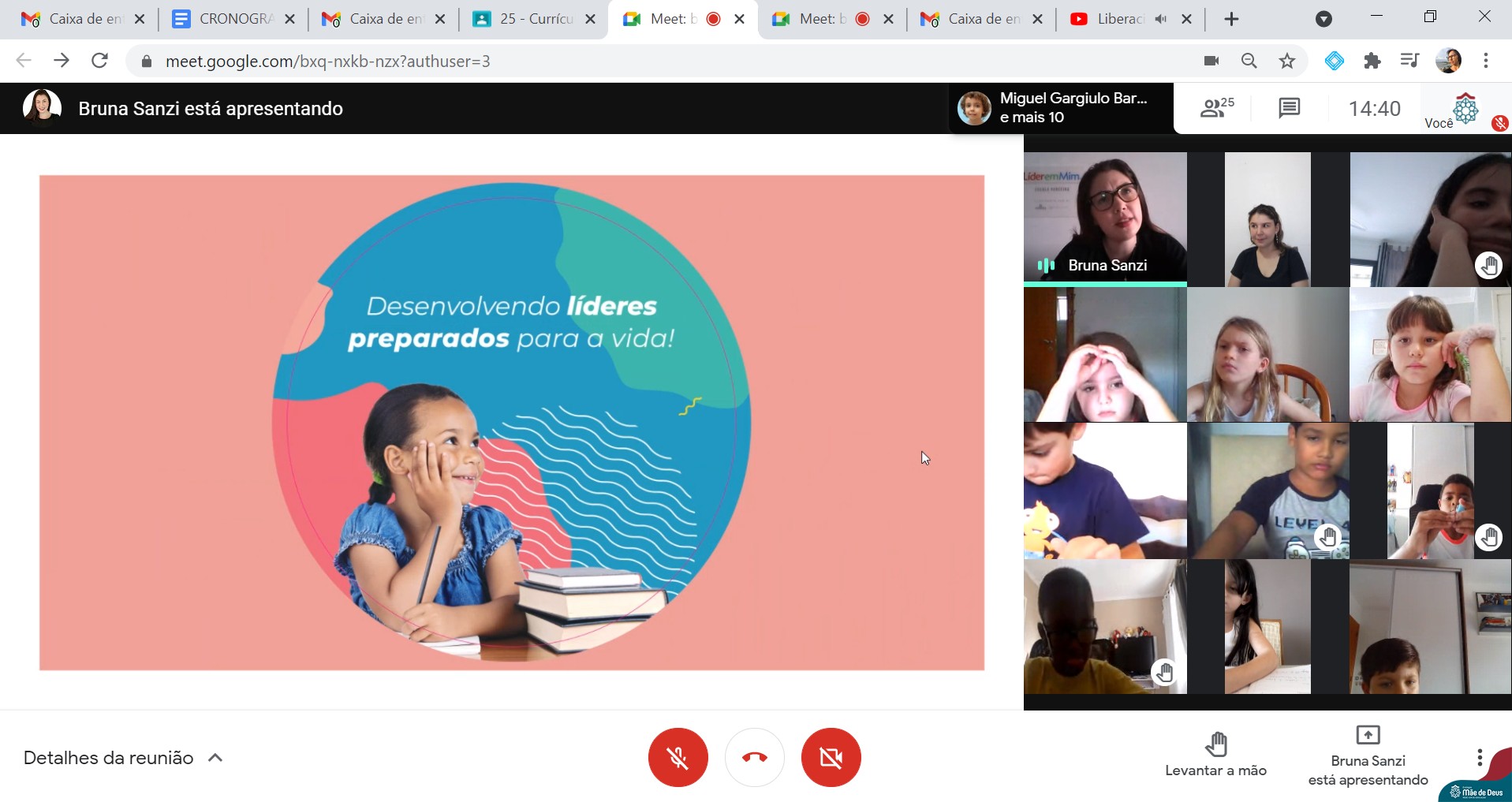Open the tab search dropdown arrow
The width and height of the screenshot is (1512, 802).
click(1323, 20)
